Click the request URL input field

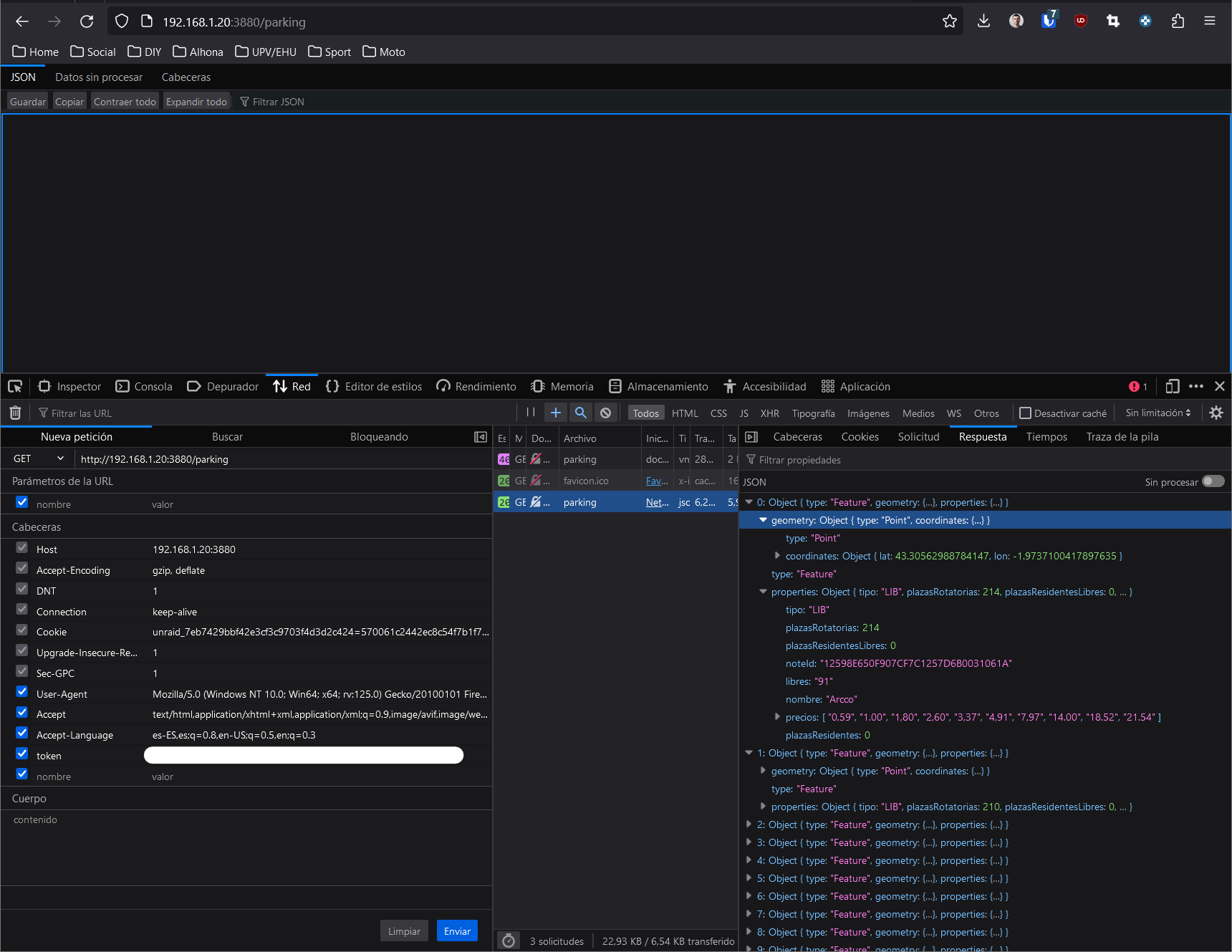(x=283, y=459)
